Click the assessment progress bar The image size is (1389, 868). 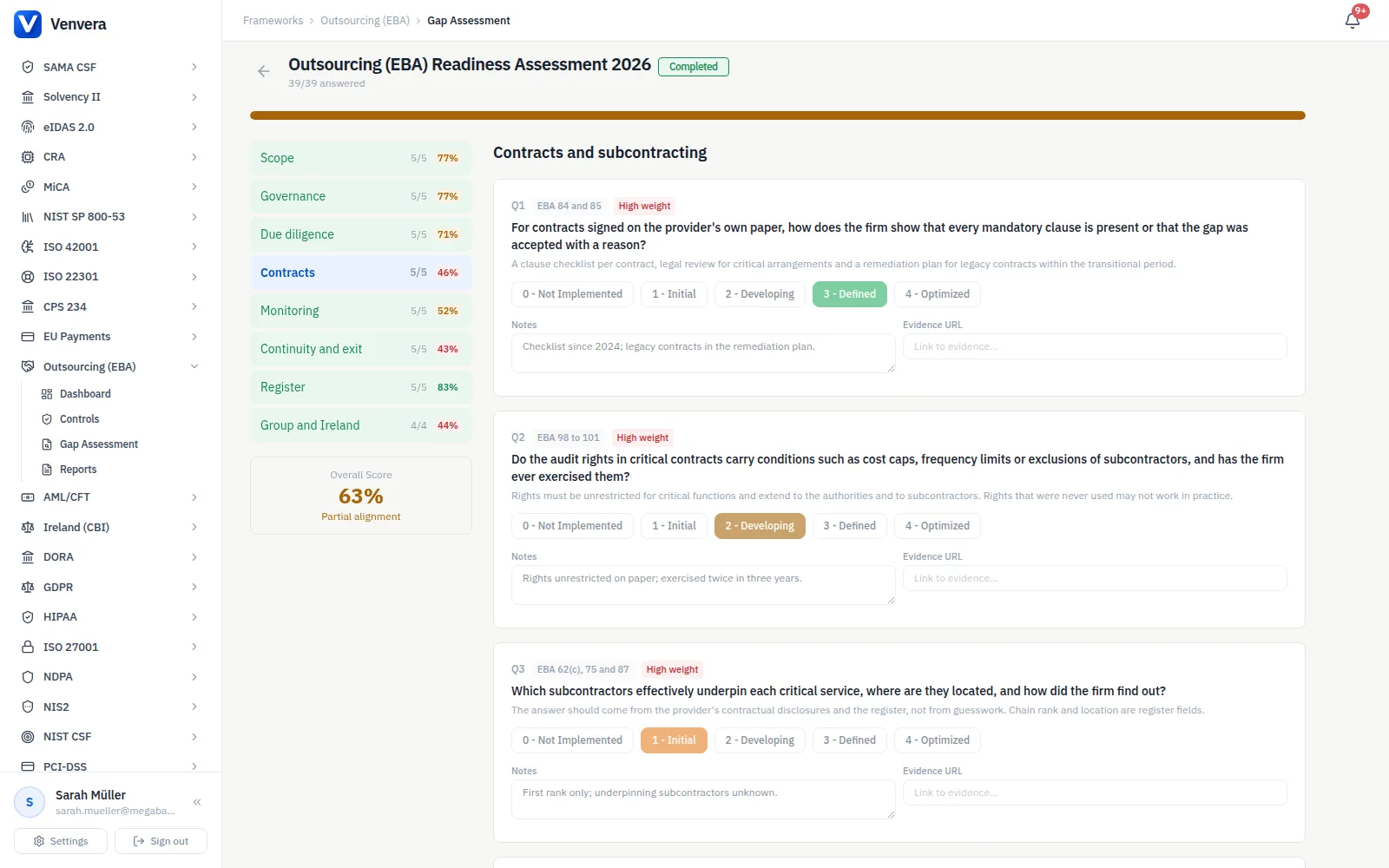(x=778, y=115)
